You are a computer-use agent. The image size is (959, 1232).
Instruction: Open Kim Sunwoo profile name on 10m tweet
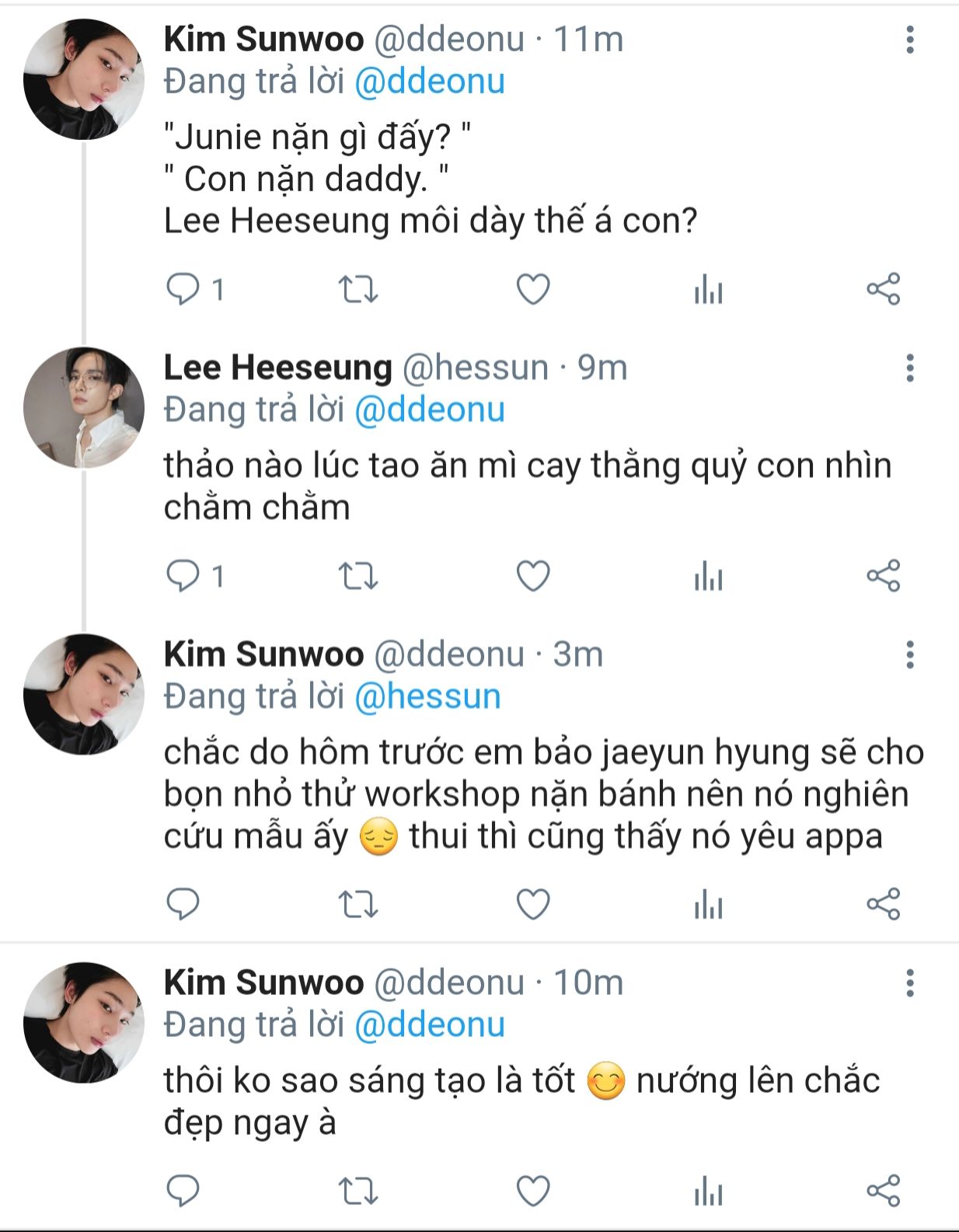pyautogui.click(x=263, y=982)
